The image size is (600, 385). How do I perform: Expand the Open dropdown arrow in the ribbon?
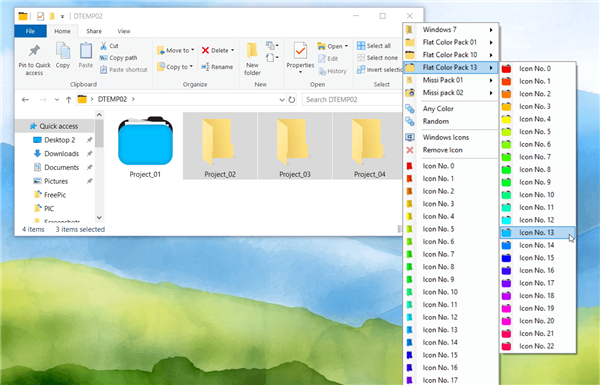point(346,46)
